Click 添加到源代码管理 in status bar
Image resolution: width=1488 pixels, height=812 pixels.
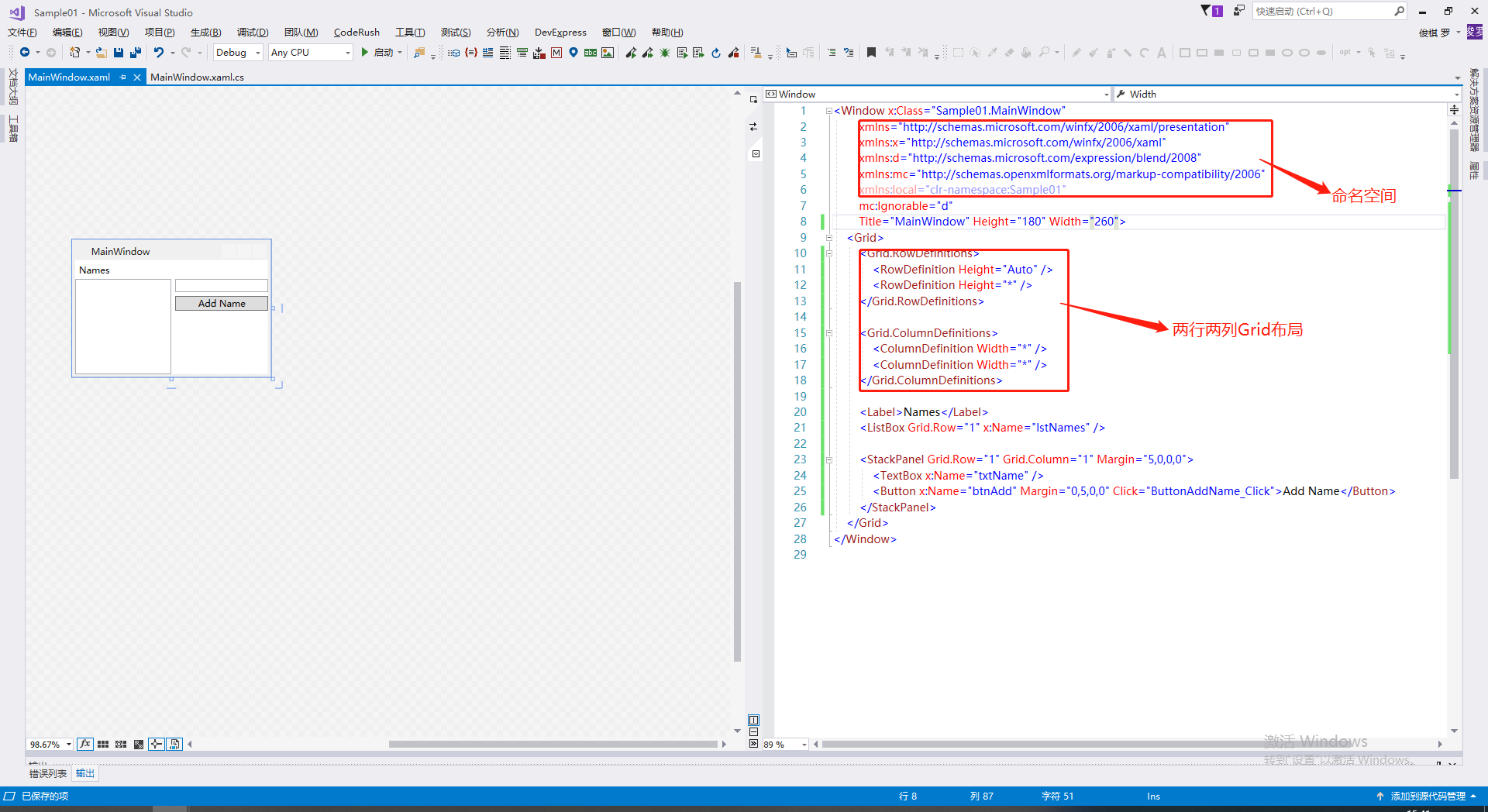[x=1427, y=796]
